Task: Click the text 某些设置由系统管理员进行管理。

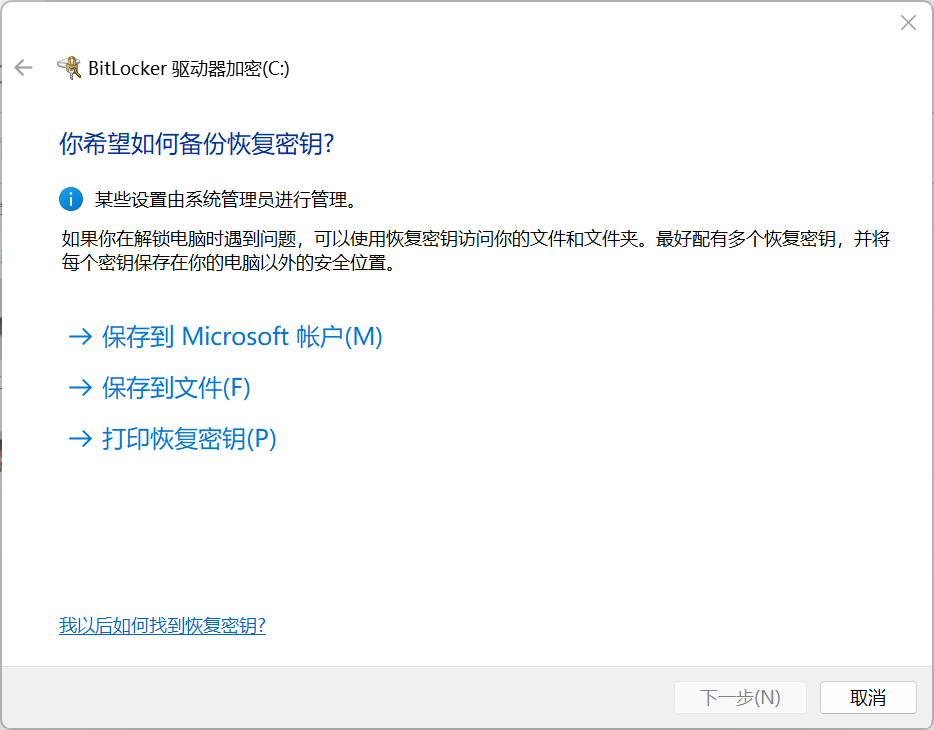Action: click(227, 199)
